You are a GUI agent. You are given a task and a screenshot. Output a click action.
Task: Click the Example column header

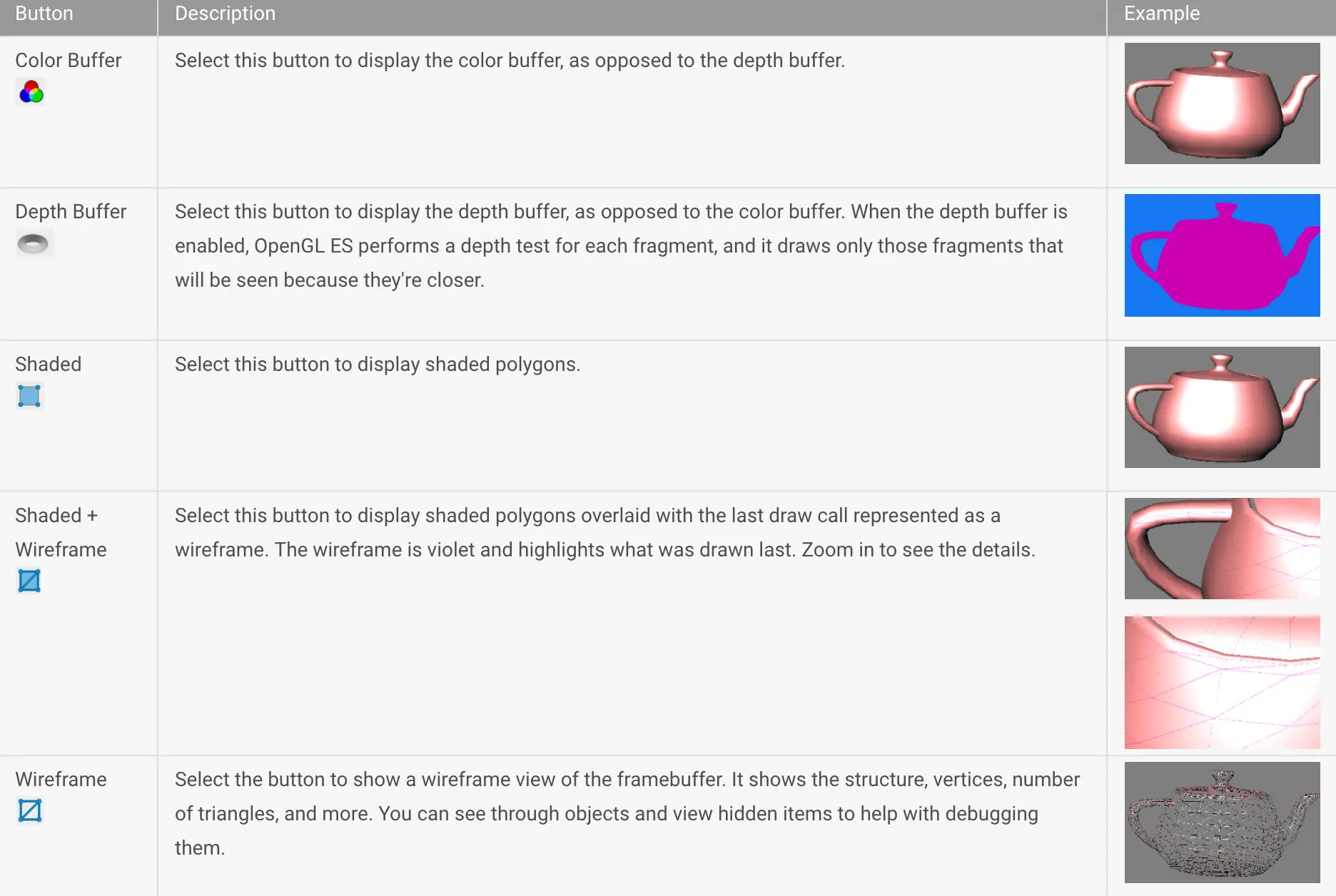[1162, 14]
